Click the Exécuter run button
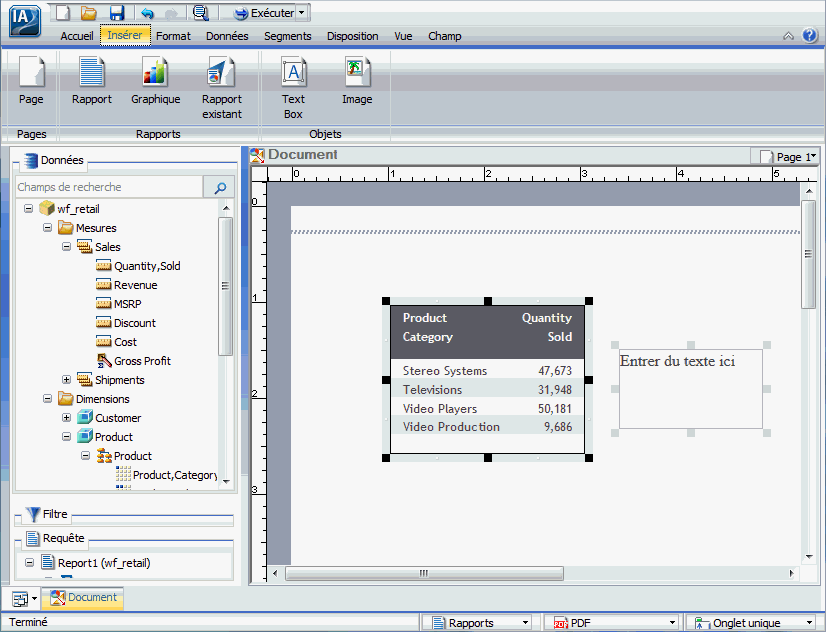Screen dimensions: 826x632 click(x=264, y=13)
